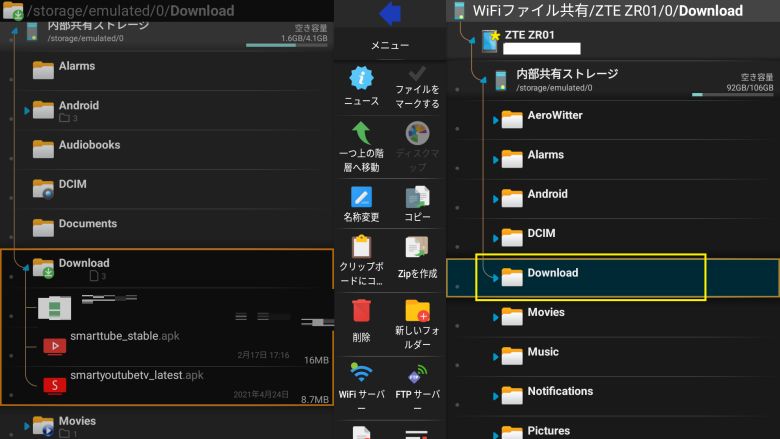Viewport: 780px width, 439px height.
Task: Open left pane 内部共有ストレージ storage entry
Action: coord(167,34)
